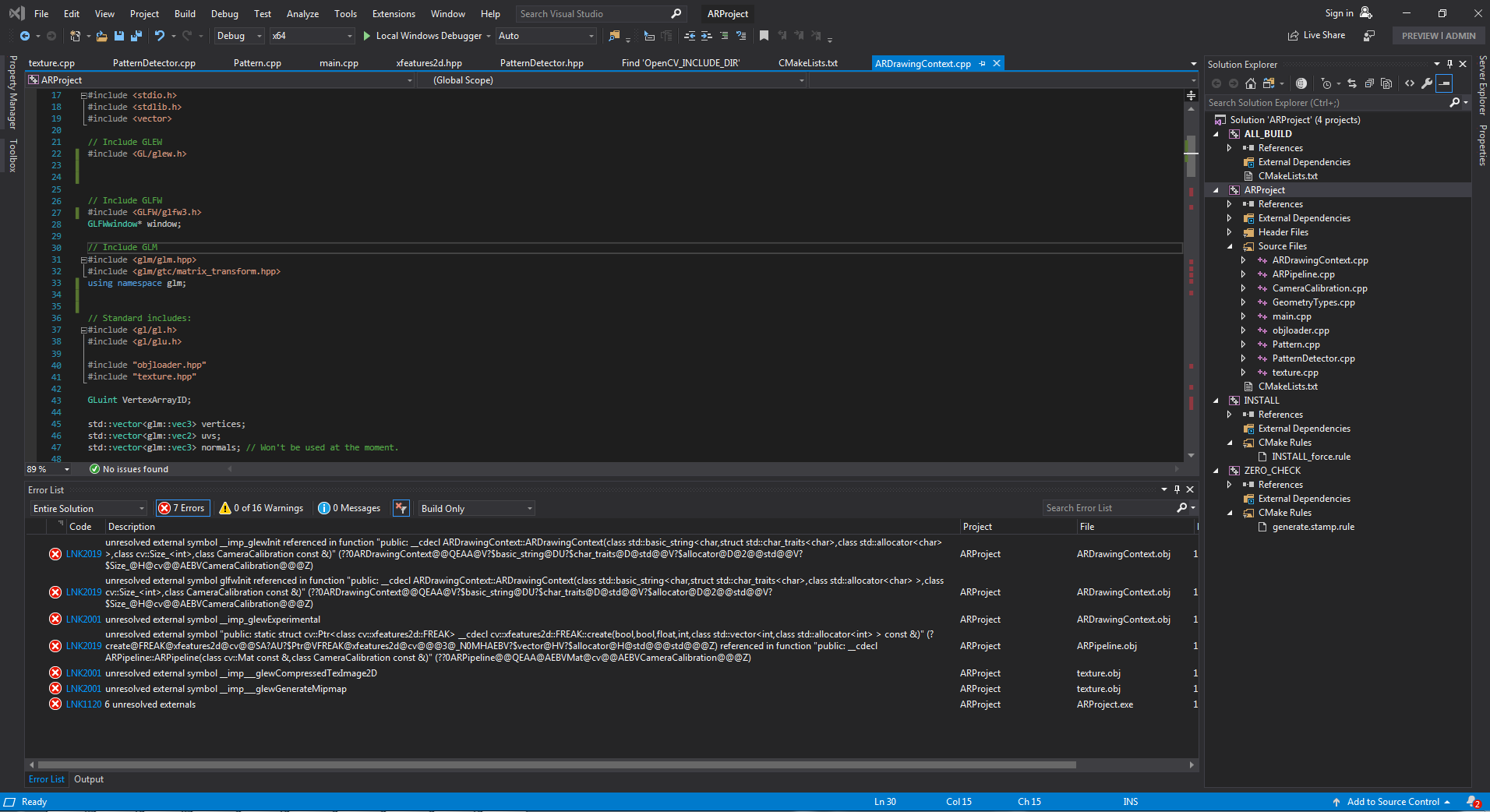1490x812 pixels.
Task: Sync with Active Document in Solution Explorer
Action: [1352, 83]
